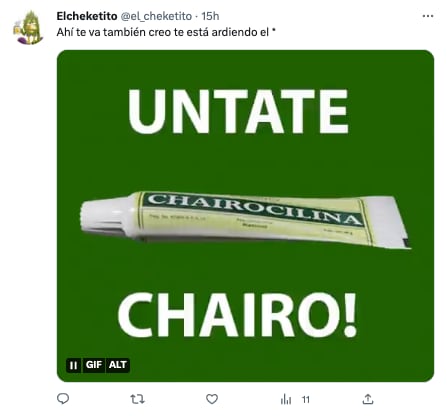
Task: Click the CHAIRO! caption in the GIF
Action: coord(238,315)
